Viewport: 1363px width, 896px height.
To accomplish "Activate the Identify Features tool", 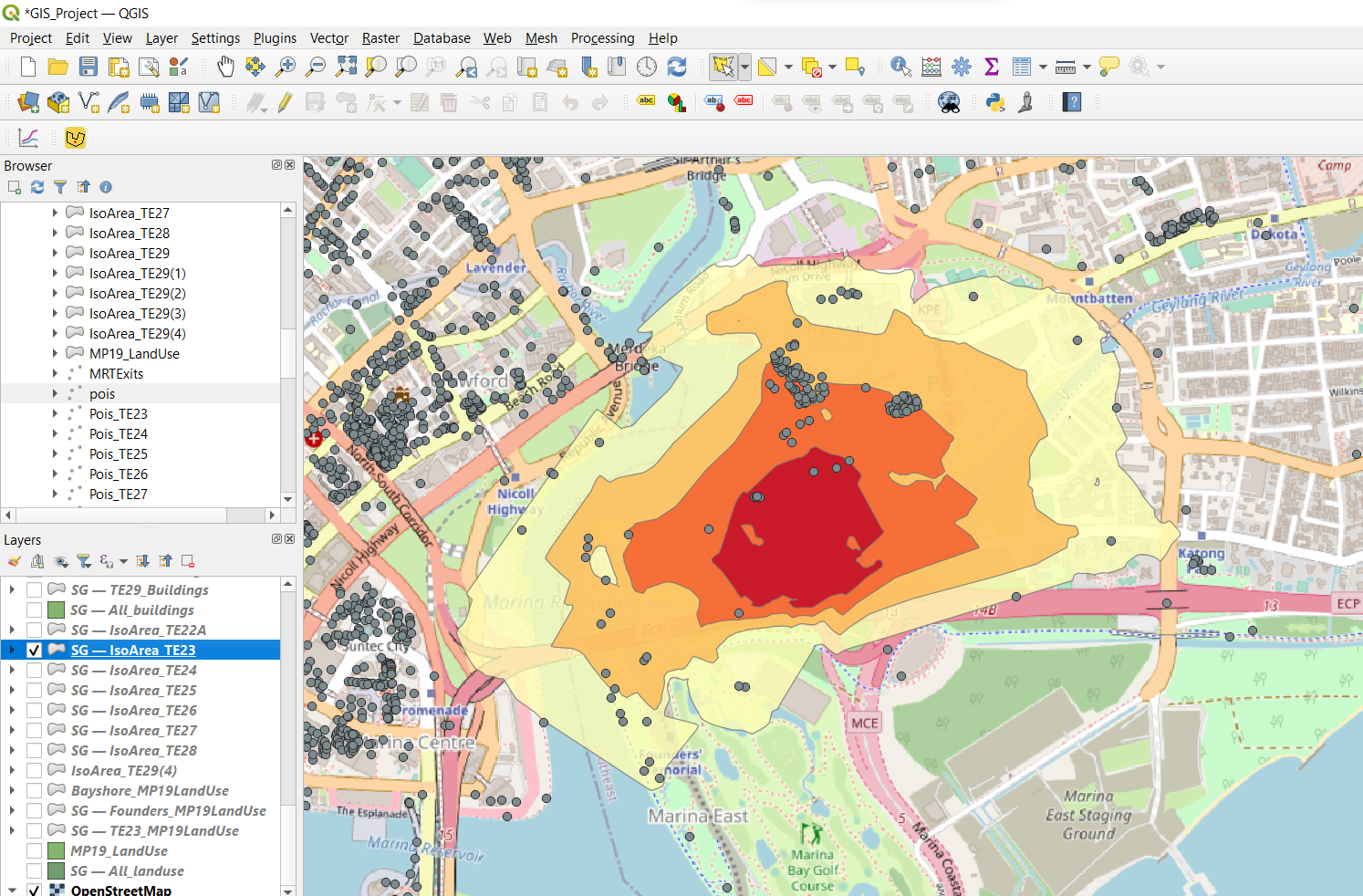I will [900, 67].
